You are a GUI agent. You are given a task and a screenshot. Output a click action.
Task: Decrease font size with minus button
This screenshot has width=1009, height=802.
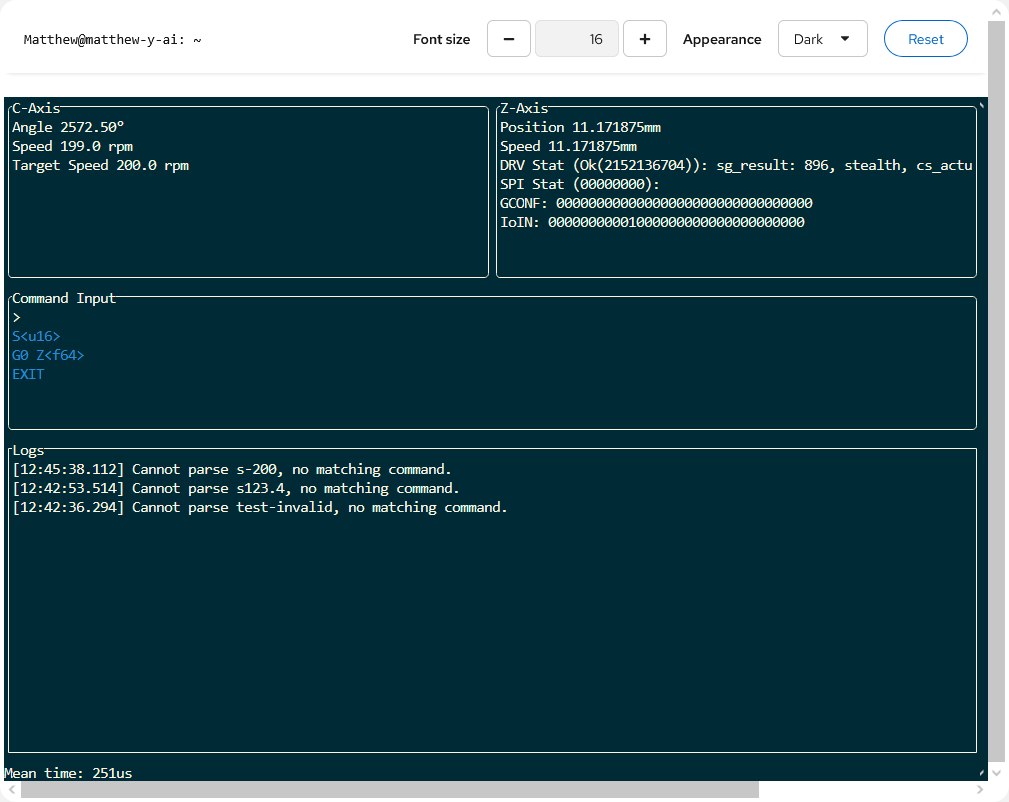[508, 39]
